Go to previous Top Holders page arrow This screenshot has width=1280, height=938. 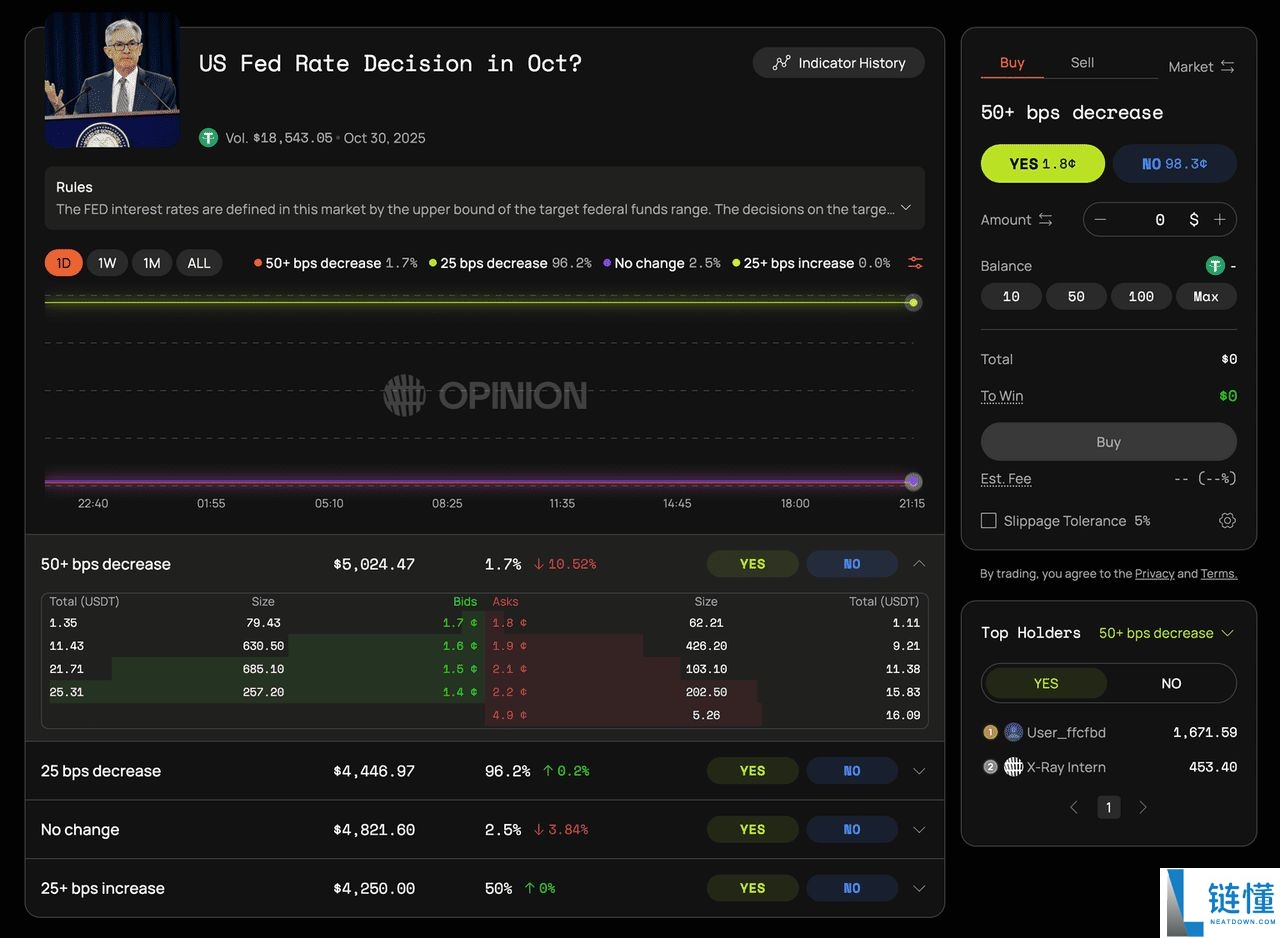1074,807
